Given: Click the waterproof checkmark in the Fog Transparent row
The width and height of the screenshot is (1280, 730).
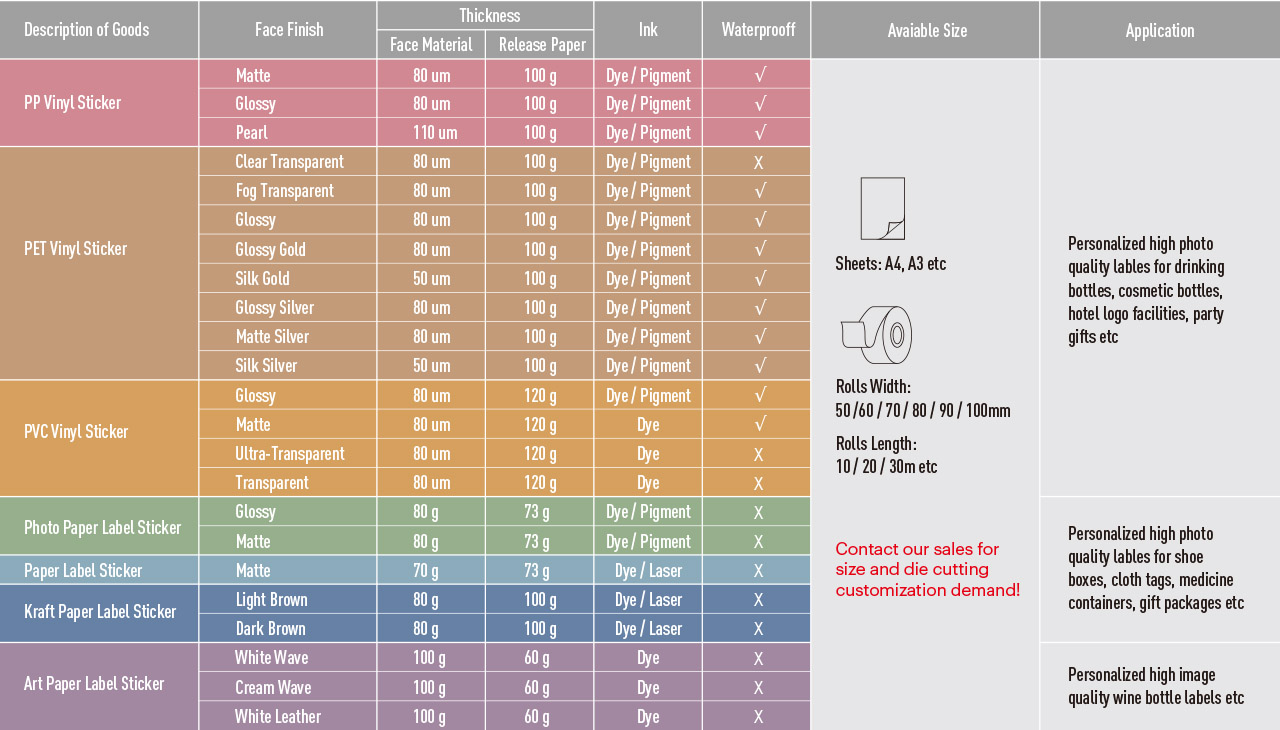Looking at the screenshot, I should tap(760, 191).
